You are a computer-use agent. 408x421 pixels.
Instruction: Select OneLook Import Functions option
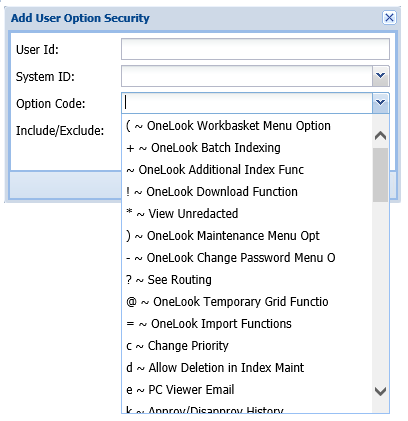click(247, 324)
